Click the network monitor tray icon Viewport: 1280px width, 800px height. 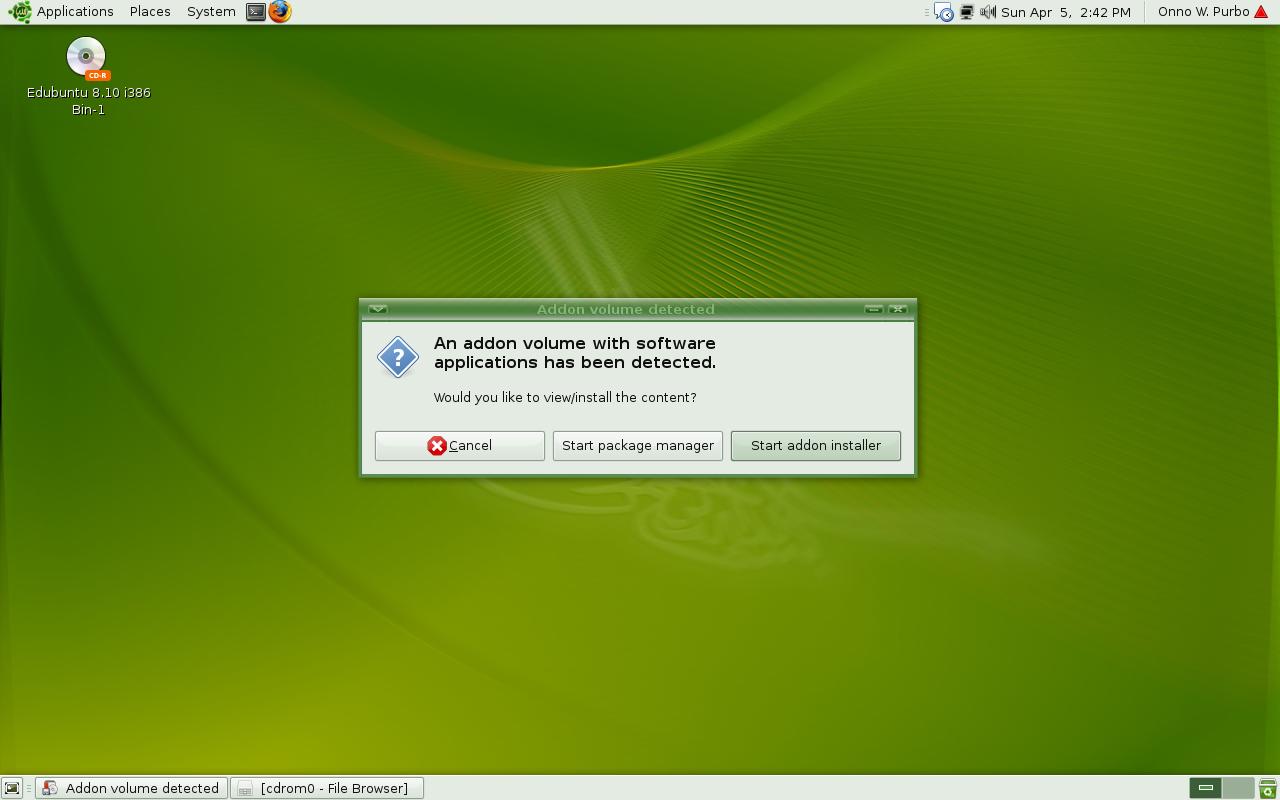pyautogui.click(x=966, y=12)
